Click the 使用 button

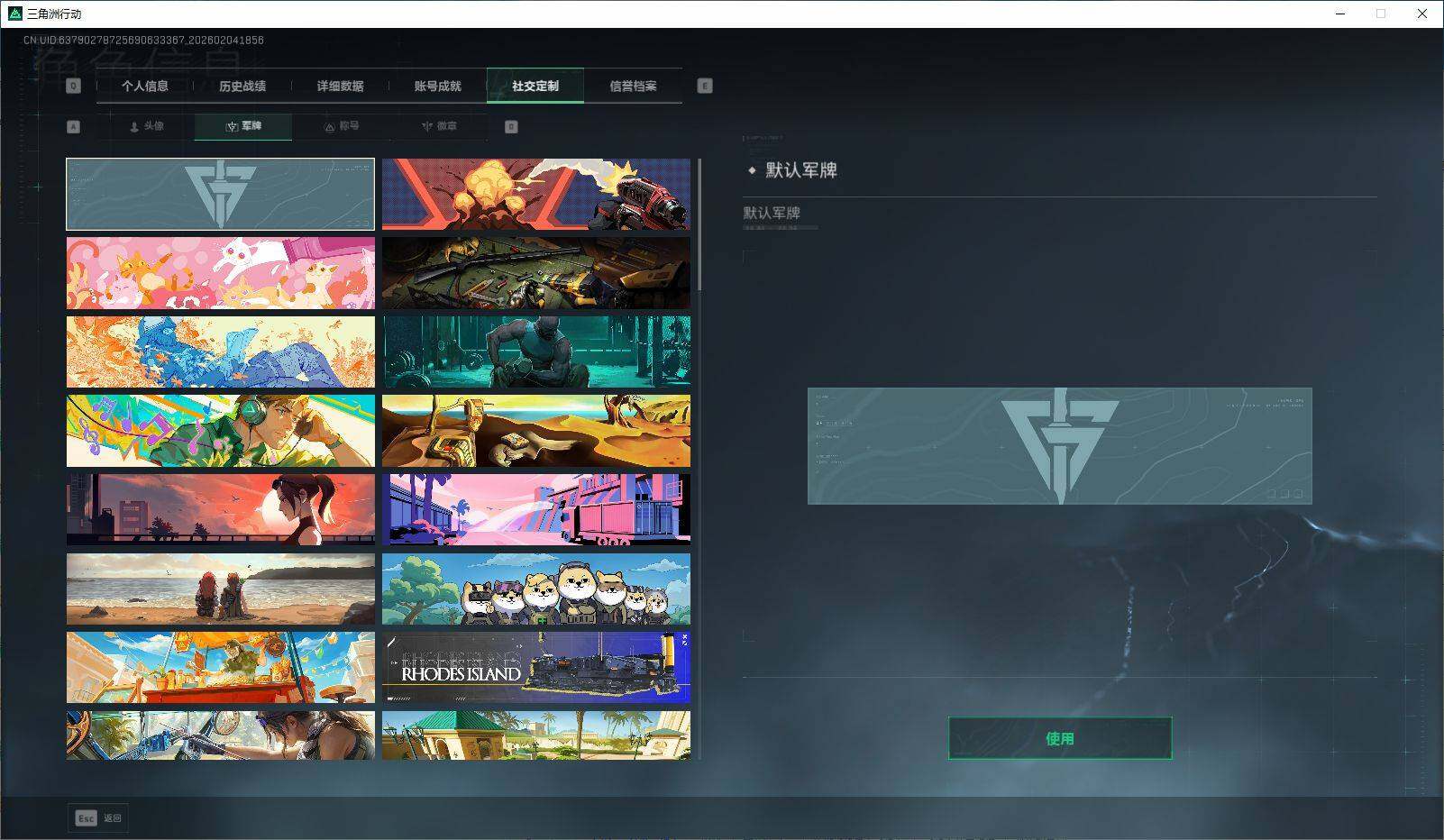tap(1060, 738)
